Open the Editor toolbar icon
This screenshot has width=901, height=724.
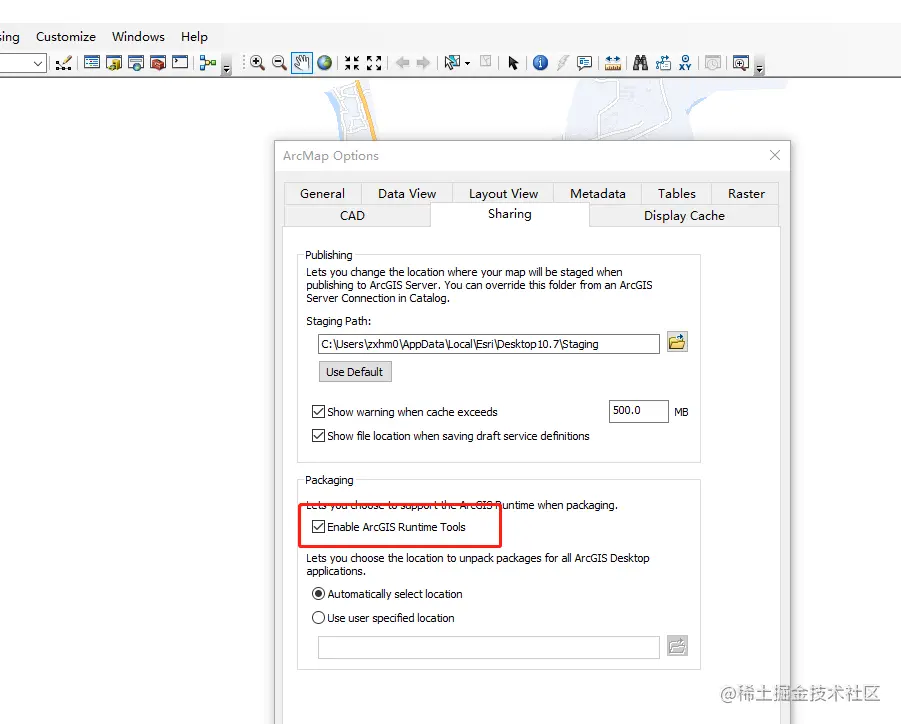point(63,63)
